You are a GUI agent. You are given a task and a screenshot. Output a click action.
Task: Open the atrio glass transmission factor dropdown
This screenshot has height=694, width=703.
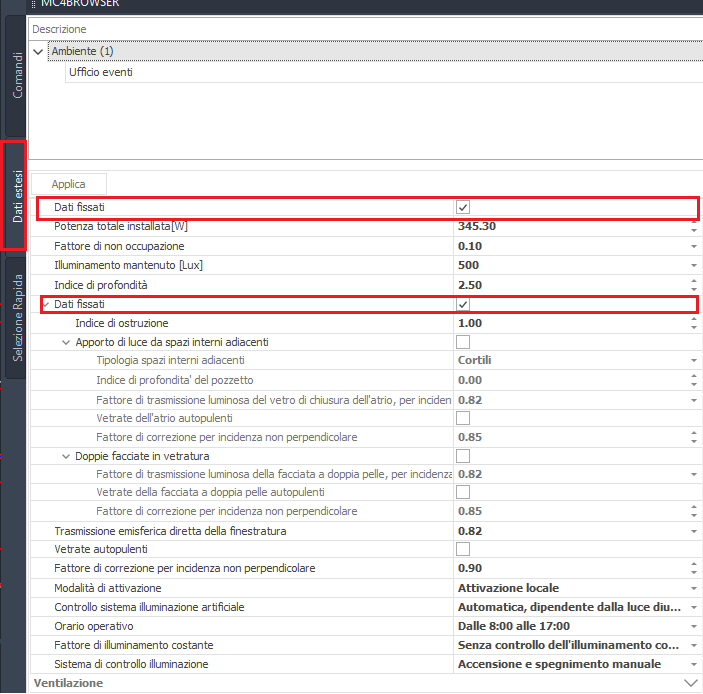[694, 400]
